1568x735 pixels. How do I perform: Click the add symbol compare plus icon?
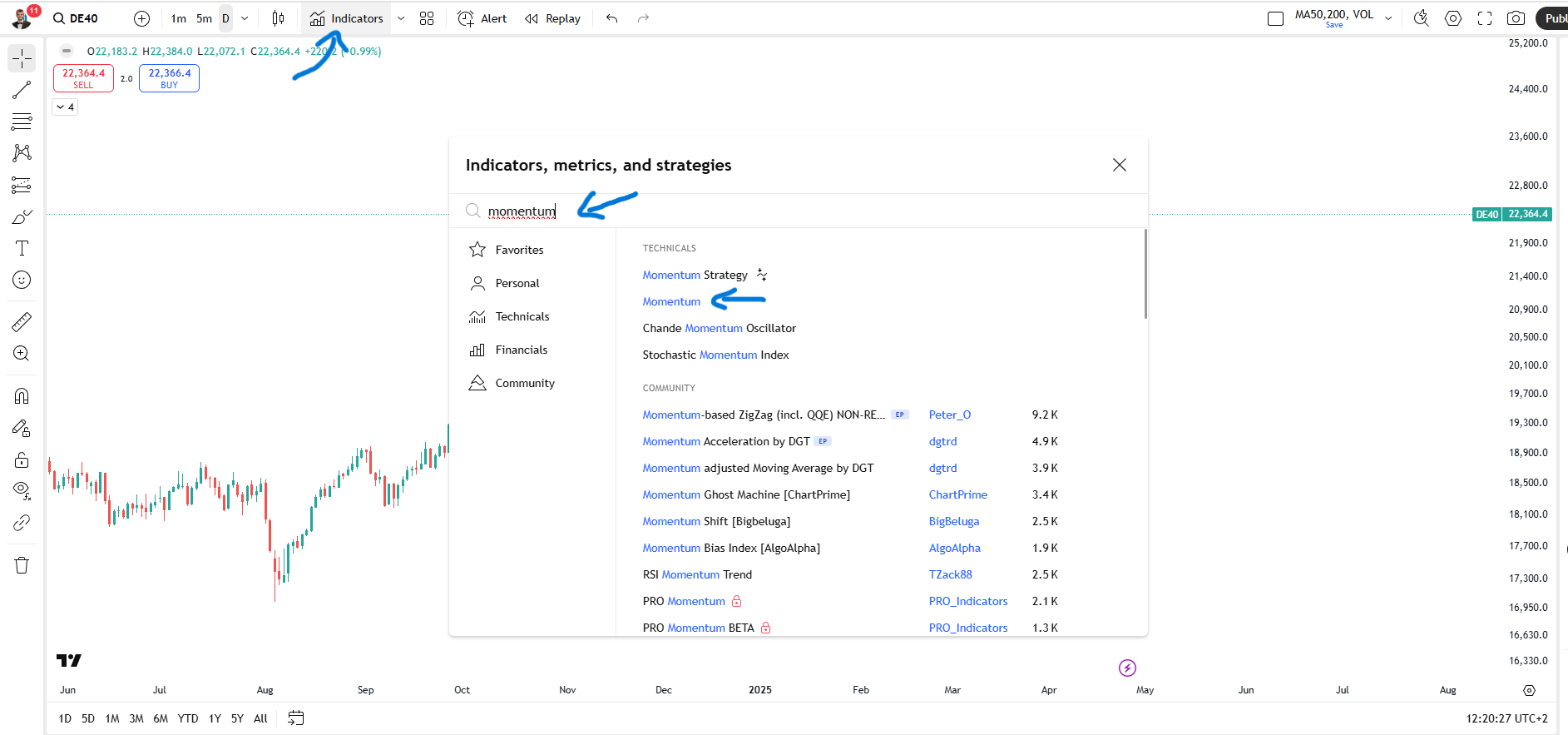tap(142, 18)
